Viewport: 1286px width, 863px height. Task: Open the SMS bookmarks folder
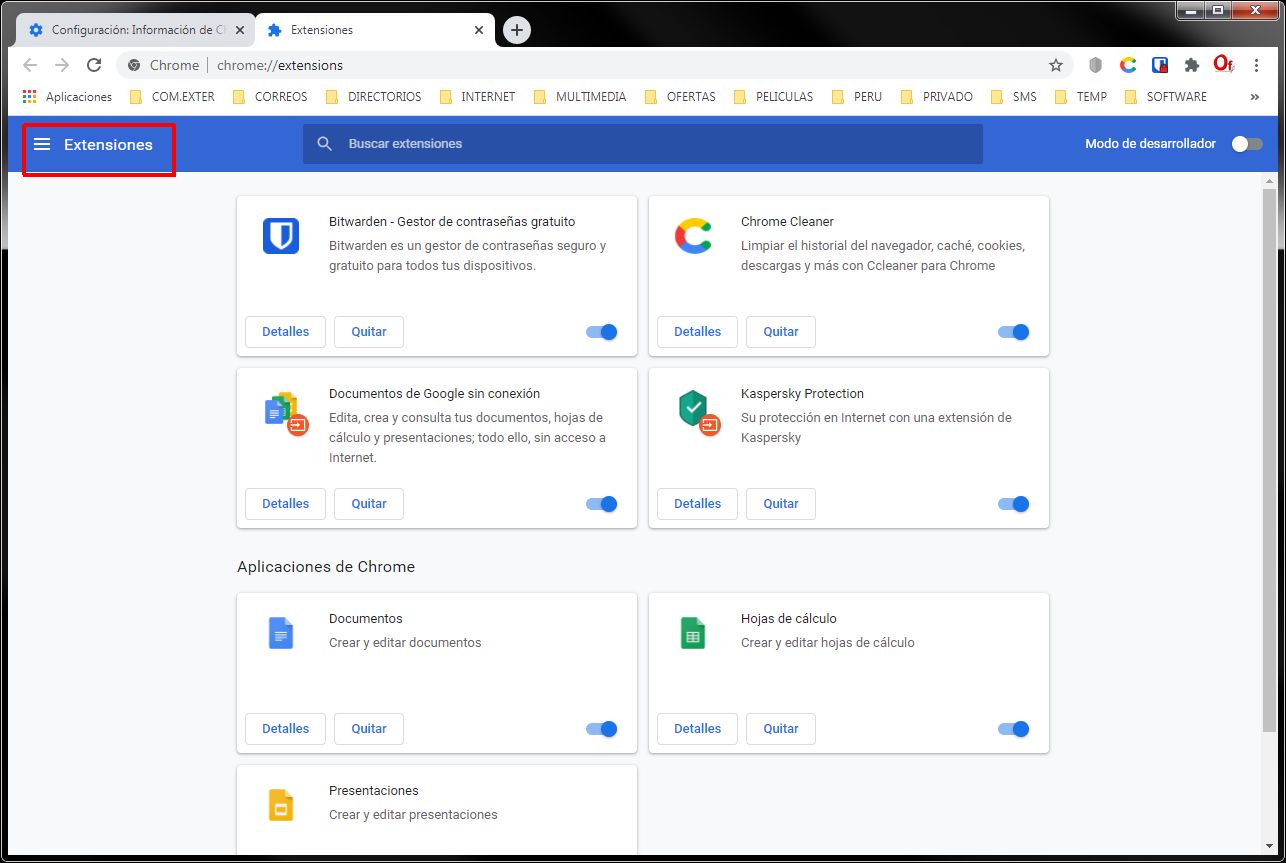[x=1013, y=97]
